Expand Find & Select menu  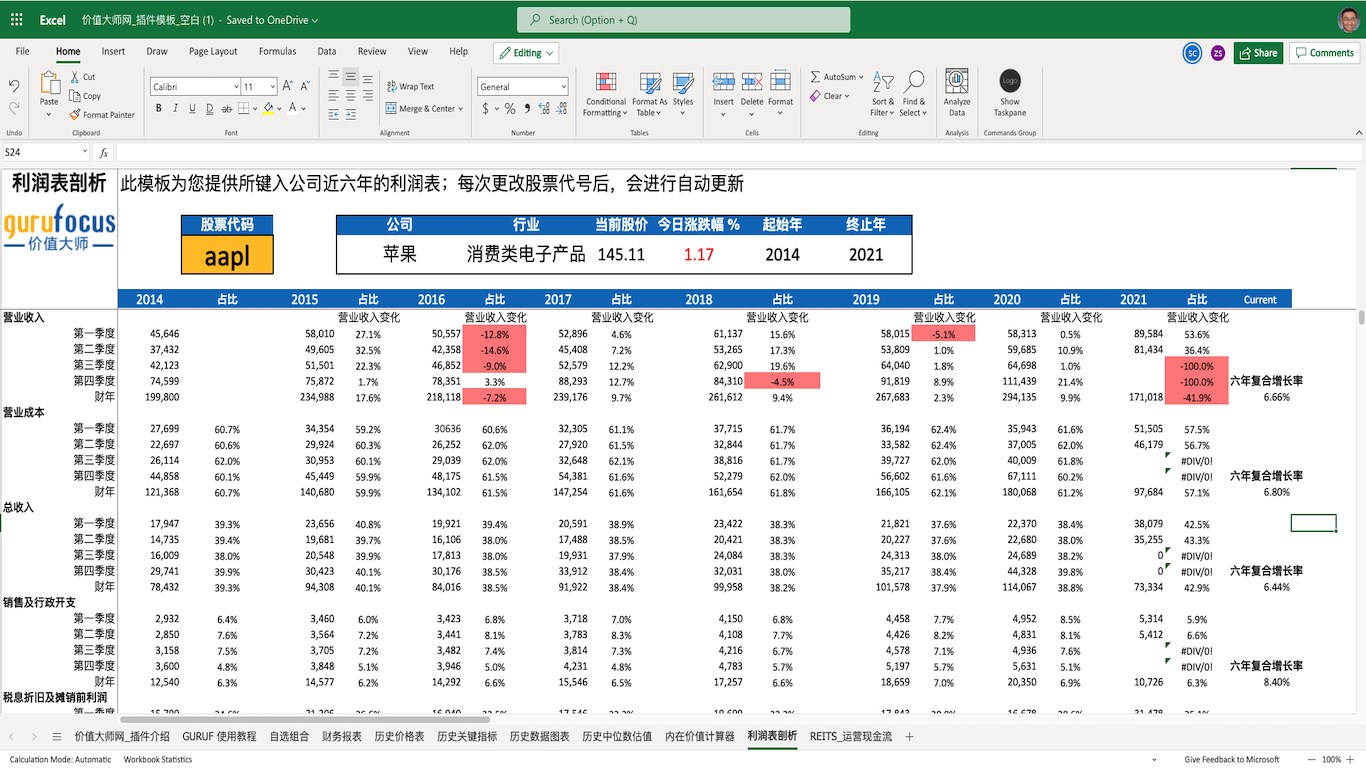pos(912,94)
